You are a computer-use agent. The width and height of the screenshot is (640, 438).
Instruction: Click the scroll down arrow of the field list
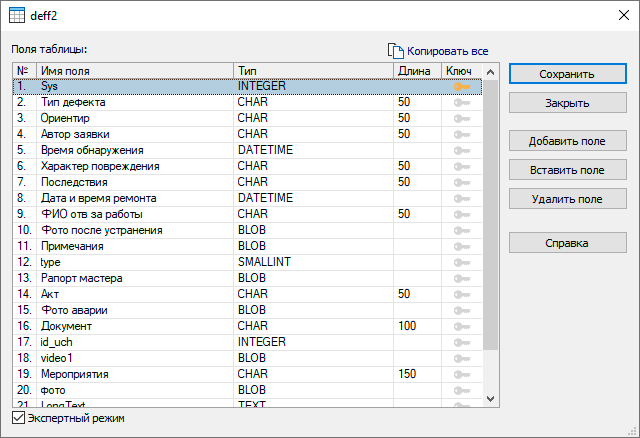[x=491, y=399]
